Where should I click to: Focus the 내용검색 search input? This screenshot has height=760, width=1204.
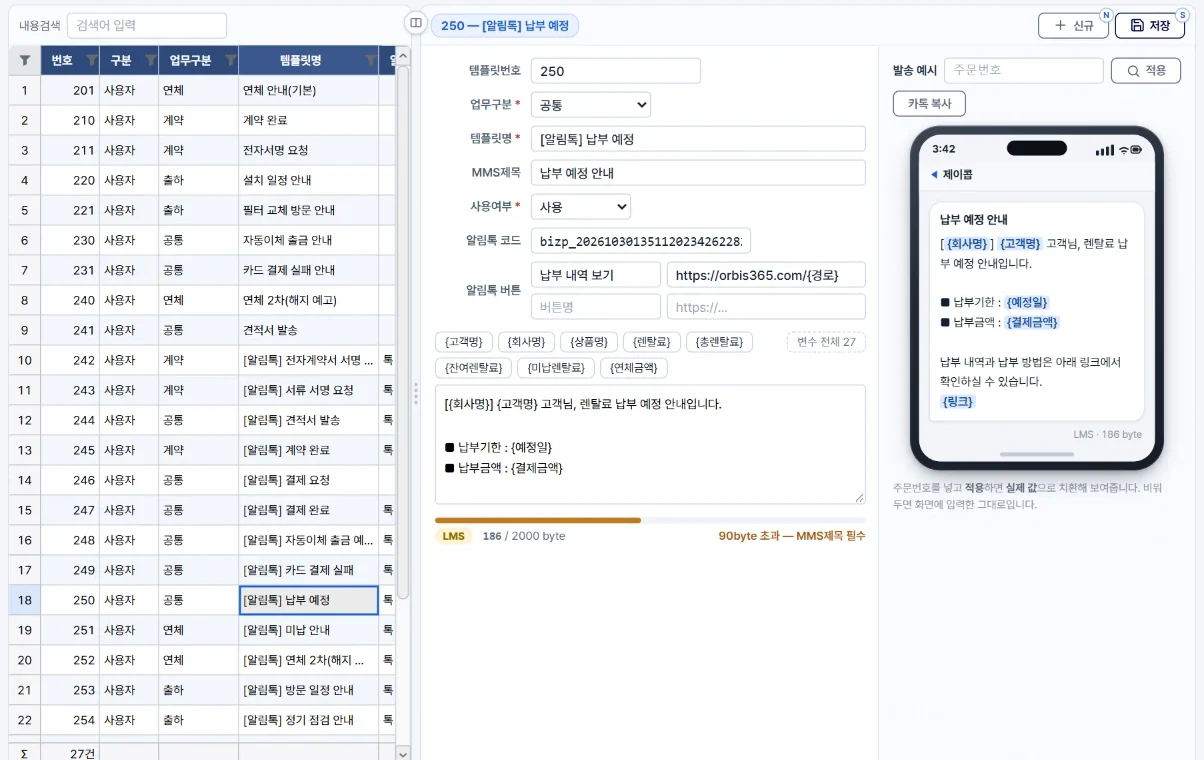[147, 25]
